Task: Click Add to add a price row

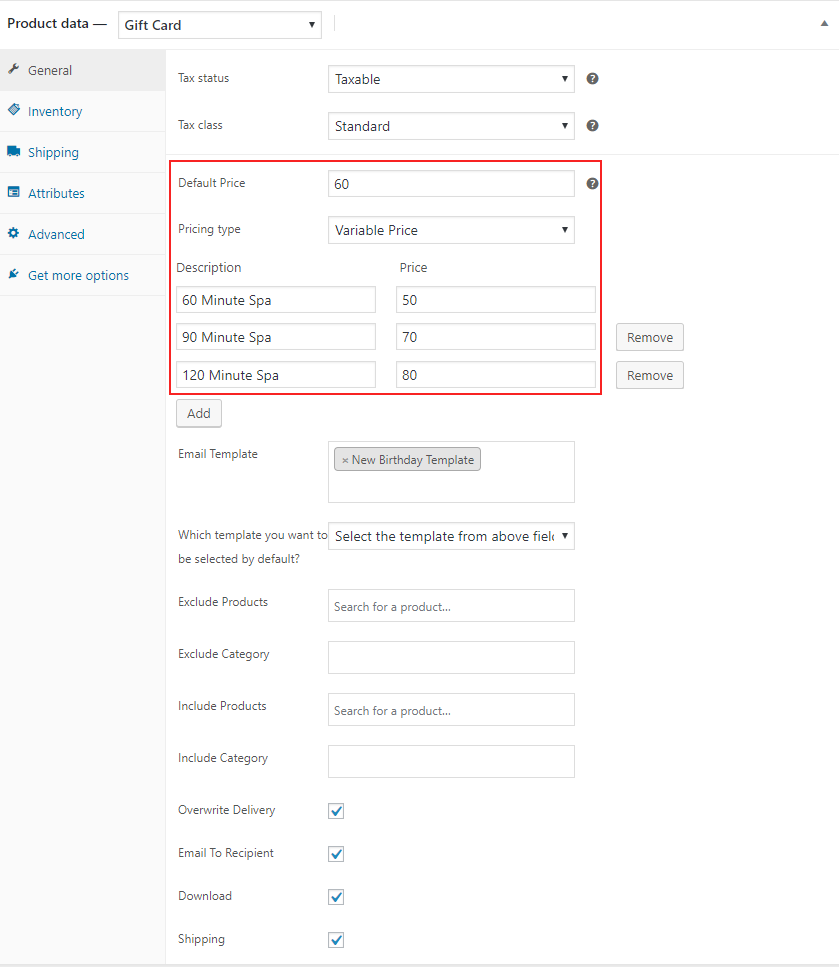Action: click(199, 413)
